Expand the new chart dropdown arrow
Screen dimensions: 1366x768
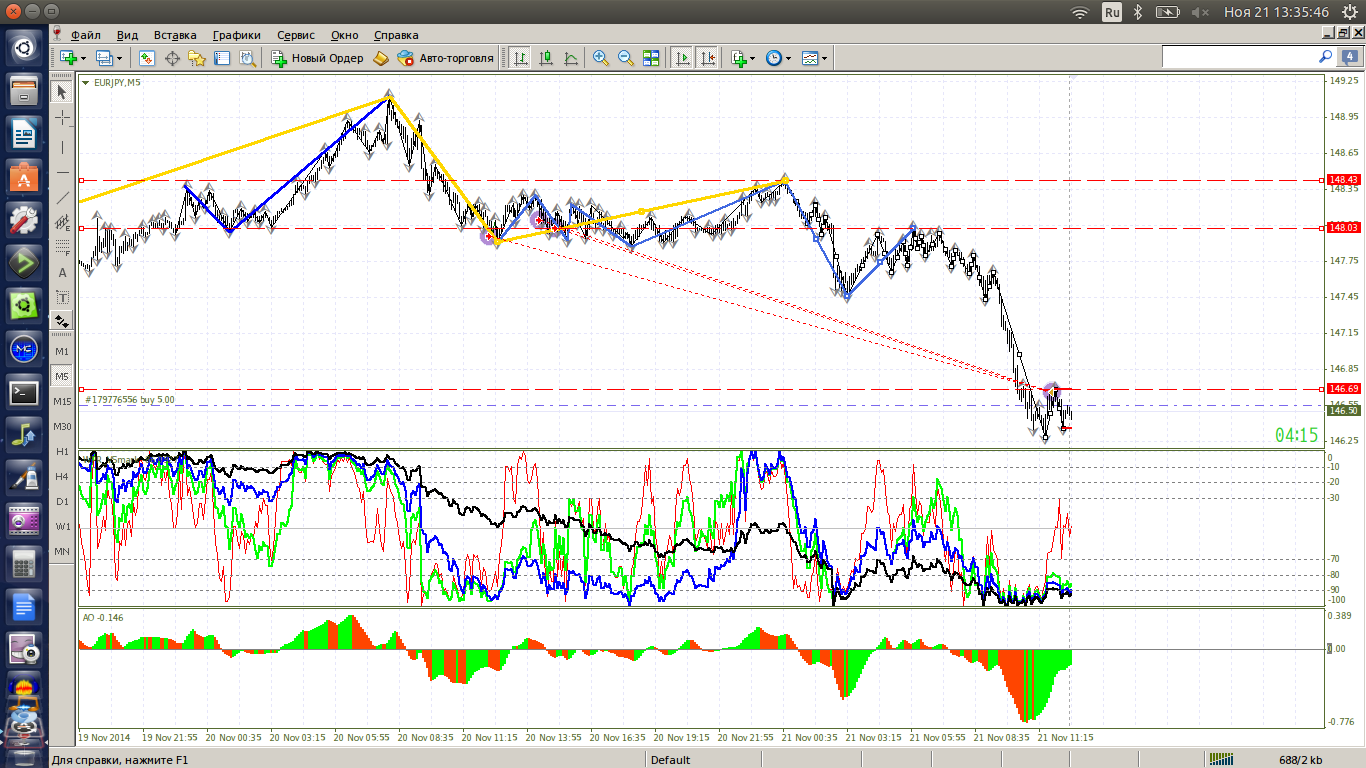[x=83, y=58]
